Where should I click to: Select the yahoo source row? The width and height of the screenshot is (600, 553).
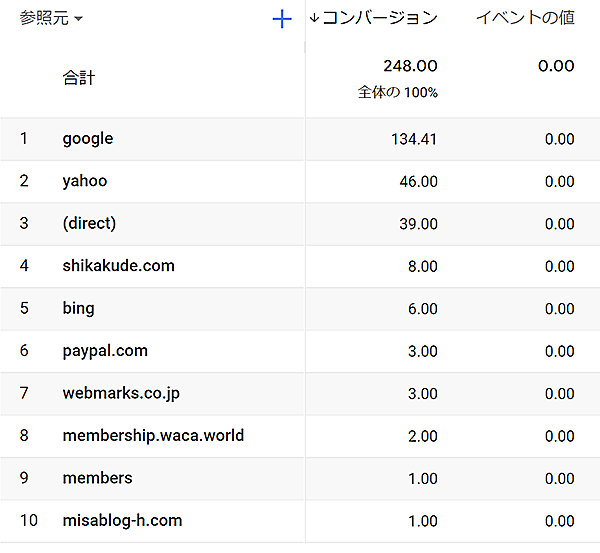click(85, 181)
